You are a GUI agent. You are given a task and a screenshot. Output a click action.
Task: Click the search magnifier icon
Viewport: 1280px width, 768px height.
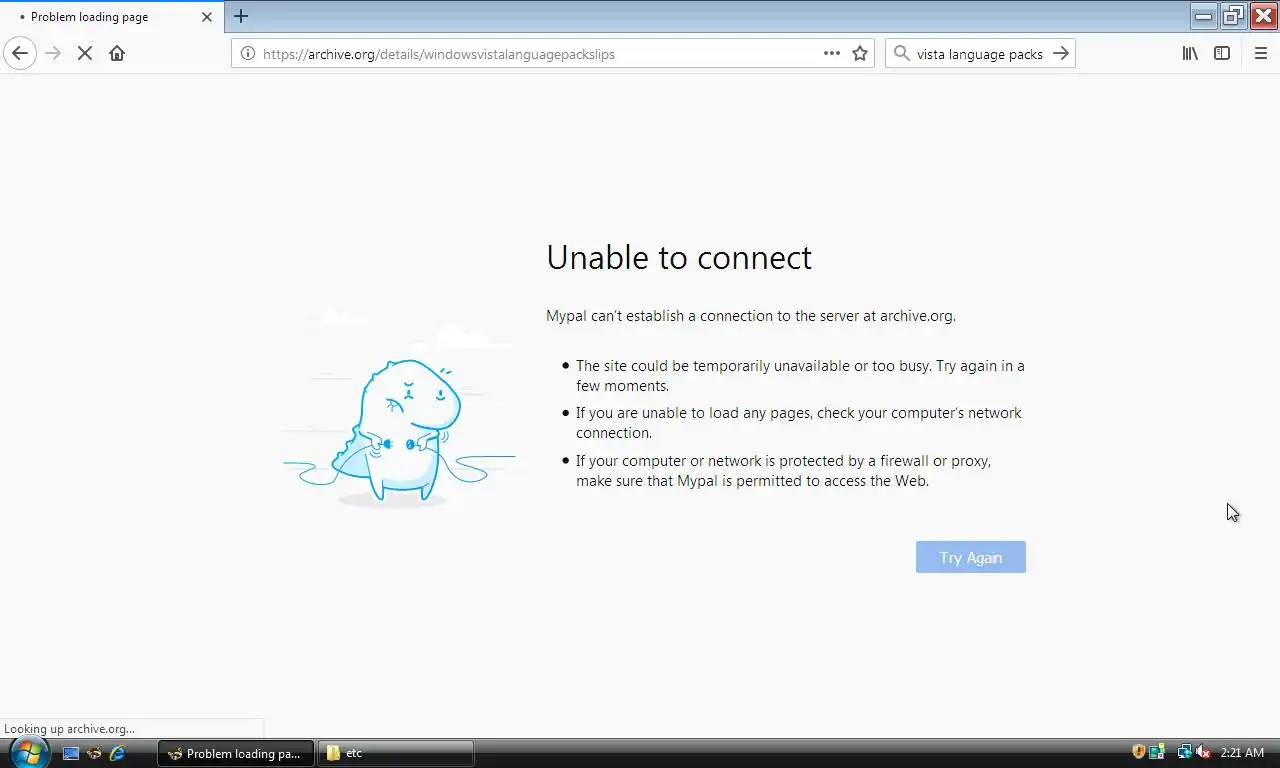[x=901, y=53]
